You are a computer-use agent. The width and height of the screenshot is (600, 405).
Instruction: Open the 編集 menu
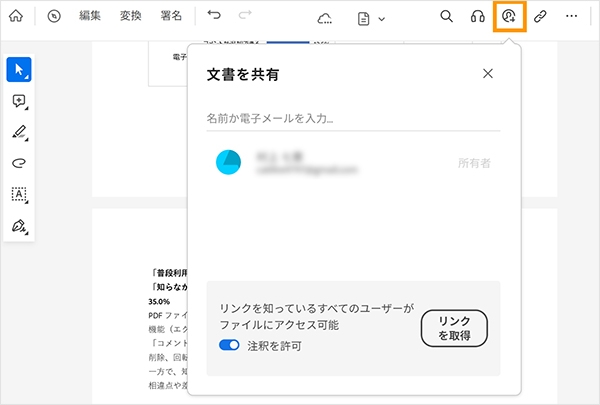89,17
